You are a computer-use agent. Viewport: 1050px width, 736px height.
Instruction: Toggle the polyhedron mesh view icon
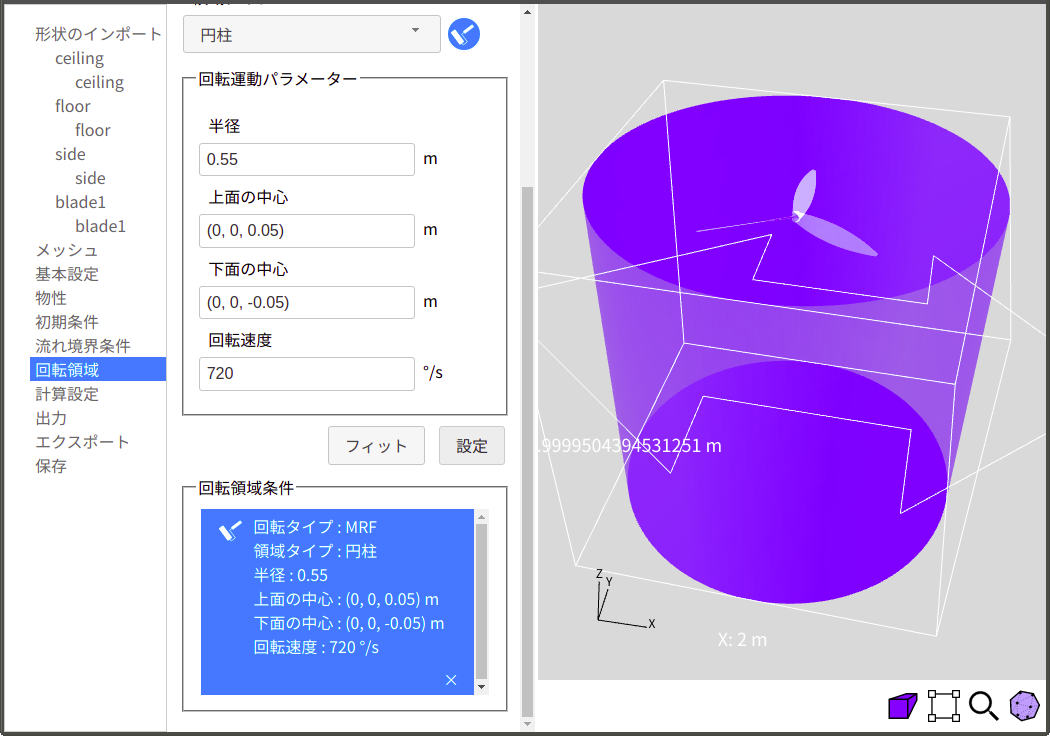[1024, 706]
